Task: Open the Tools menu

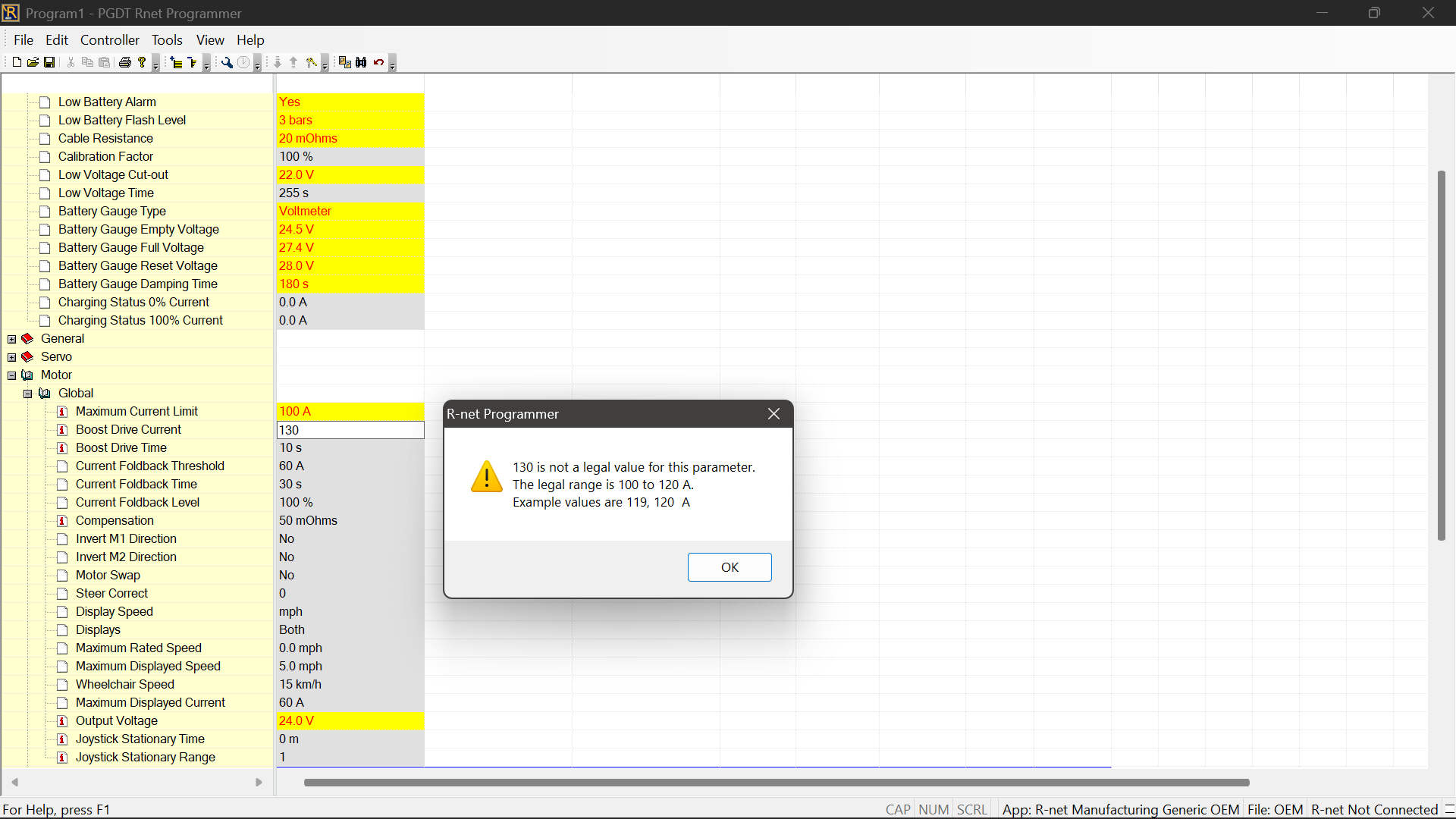Action: pyautogui.click(x=166, y=40)
